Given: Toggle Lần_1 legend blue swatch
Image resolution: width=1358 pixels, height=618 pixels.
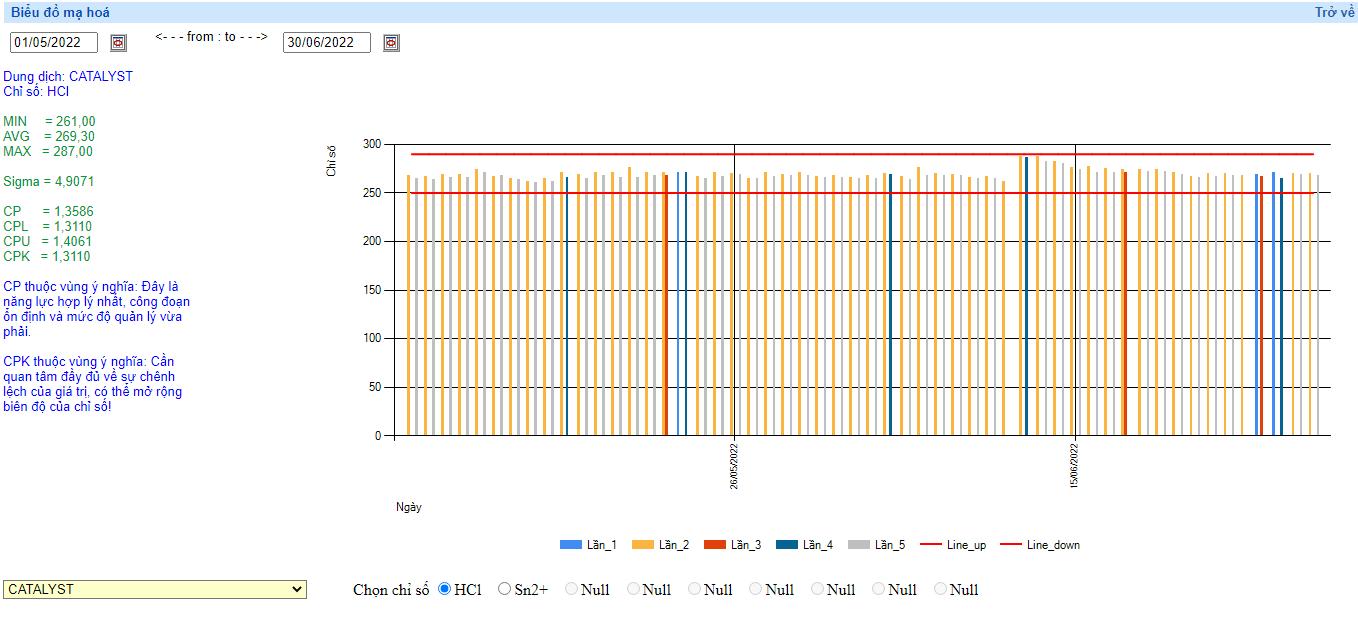Looking at the screenshot, I should click(570, 545).
